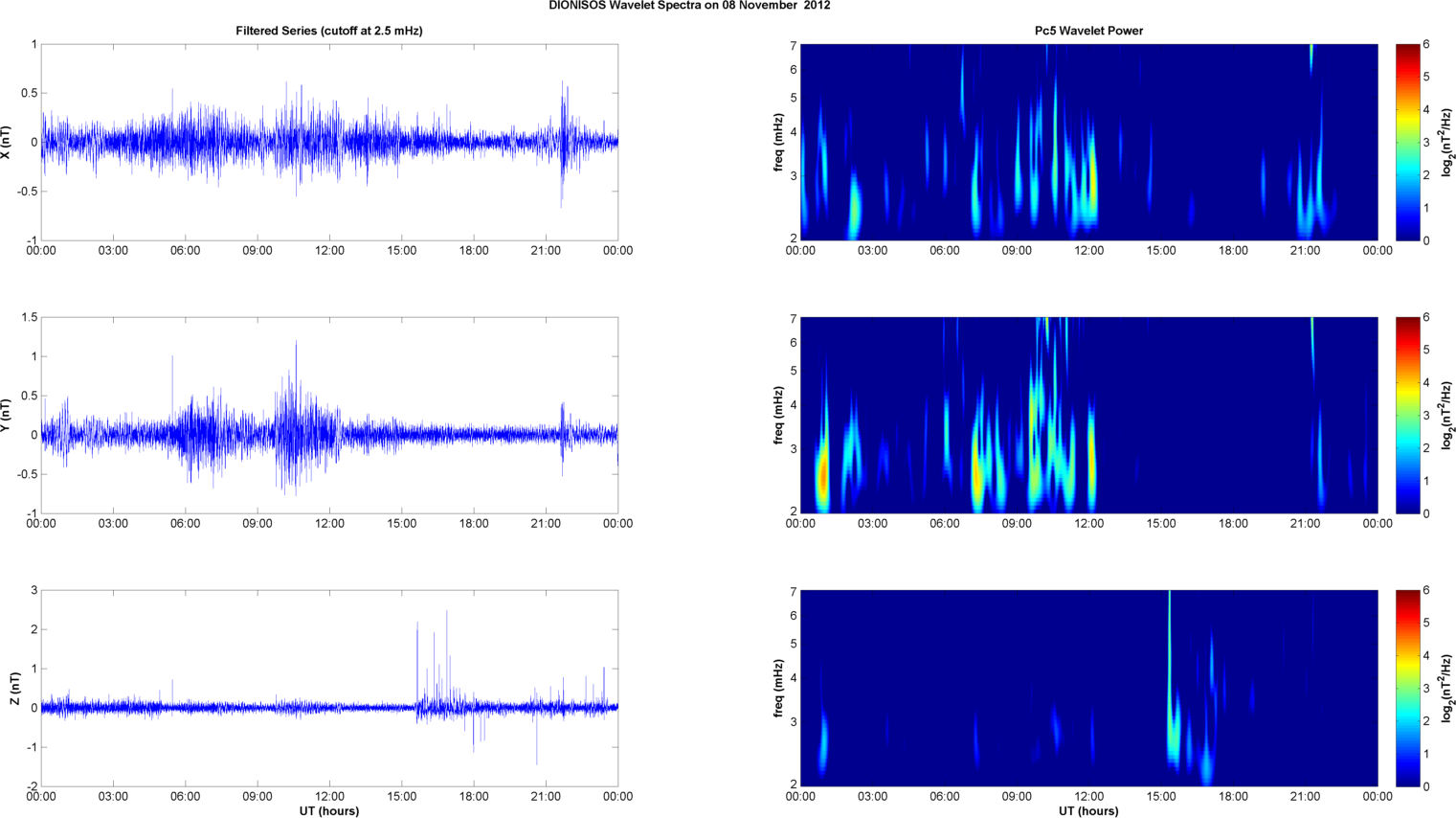
Task: Click '21:00' tick under the X time series
Action: pyautogui.click(x=546, y=251)
